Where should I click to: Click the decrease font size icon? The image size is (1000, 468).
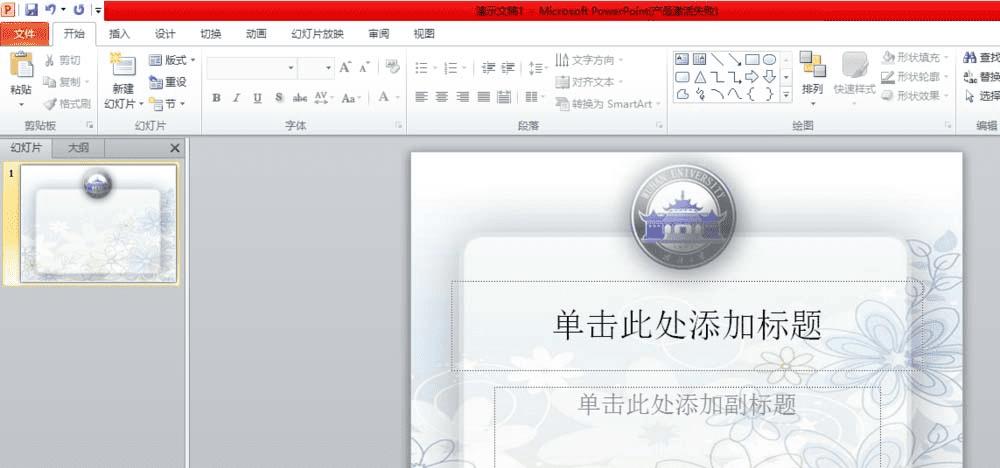coord(364,67)
